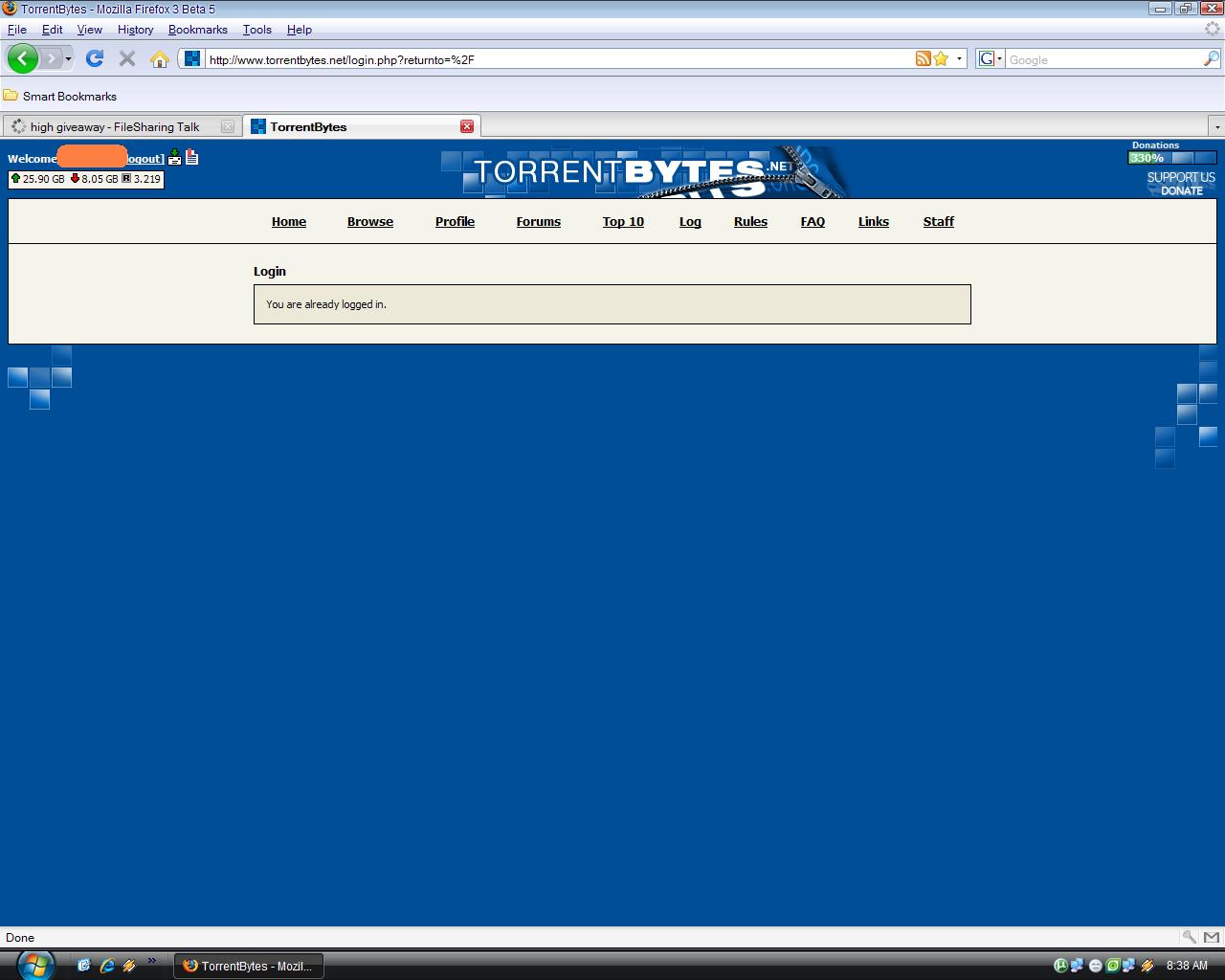The height and width of the screenshot is (980, 1225).
Task: Open the Profile navigation link
Action: pos(455,221)
